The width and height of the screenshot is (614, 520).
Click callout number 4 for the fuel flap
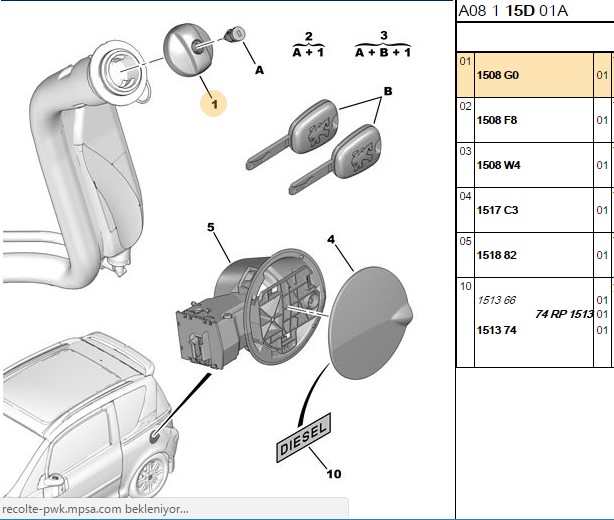tap(331, 239)
